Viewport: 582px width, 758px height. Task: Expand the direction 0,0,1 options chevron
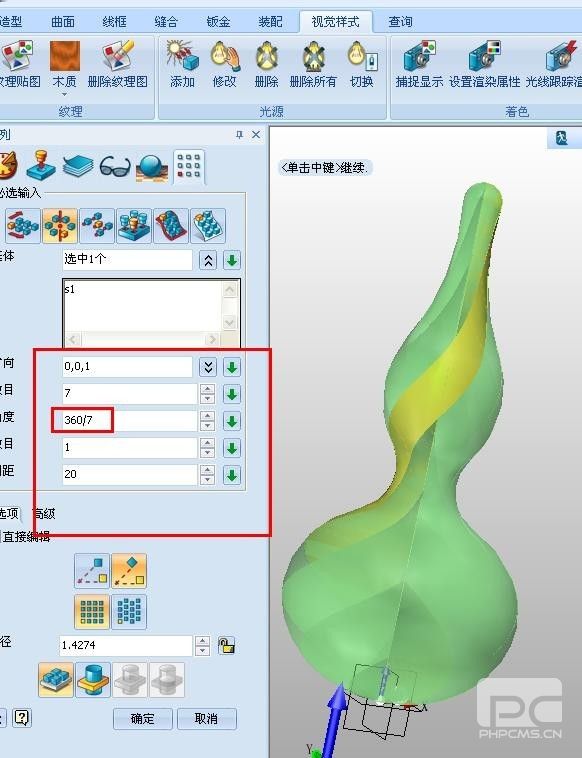tap(208, 367)
